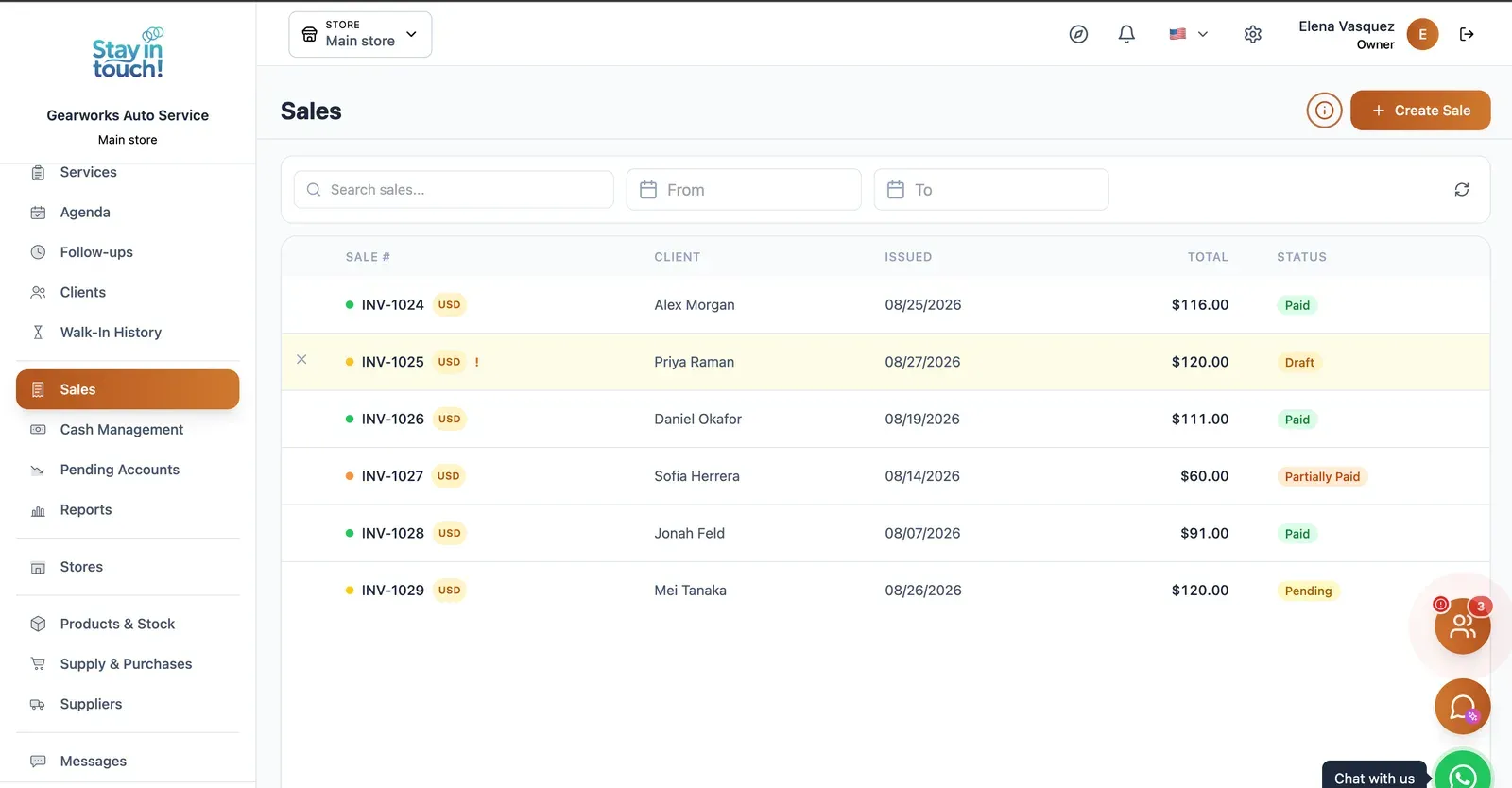Image resolution: width=1512 pixels, height=788 pixels.
Task: Open sale INV-1029
Action: [x=885, y=591]
